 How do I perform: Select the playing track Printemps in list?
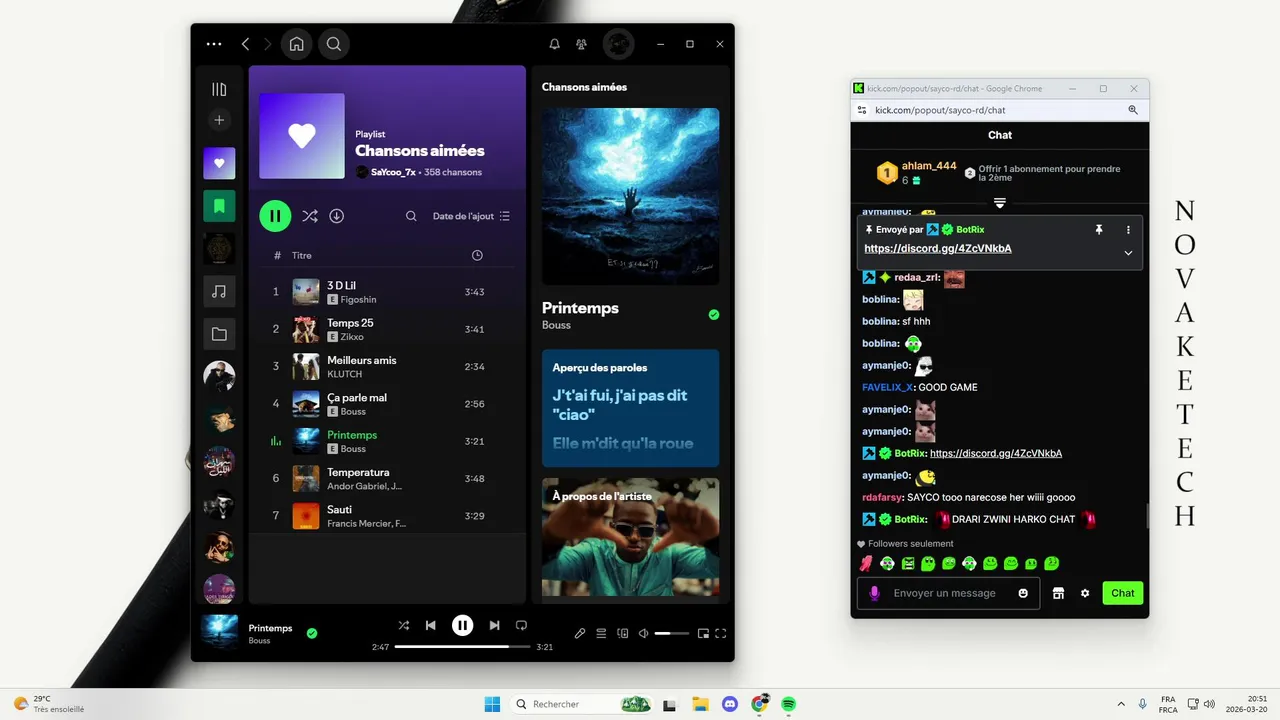(x=388, y=441)
